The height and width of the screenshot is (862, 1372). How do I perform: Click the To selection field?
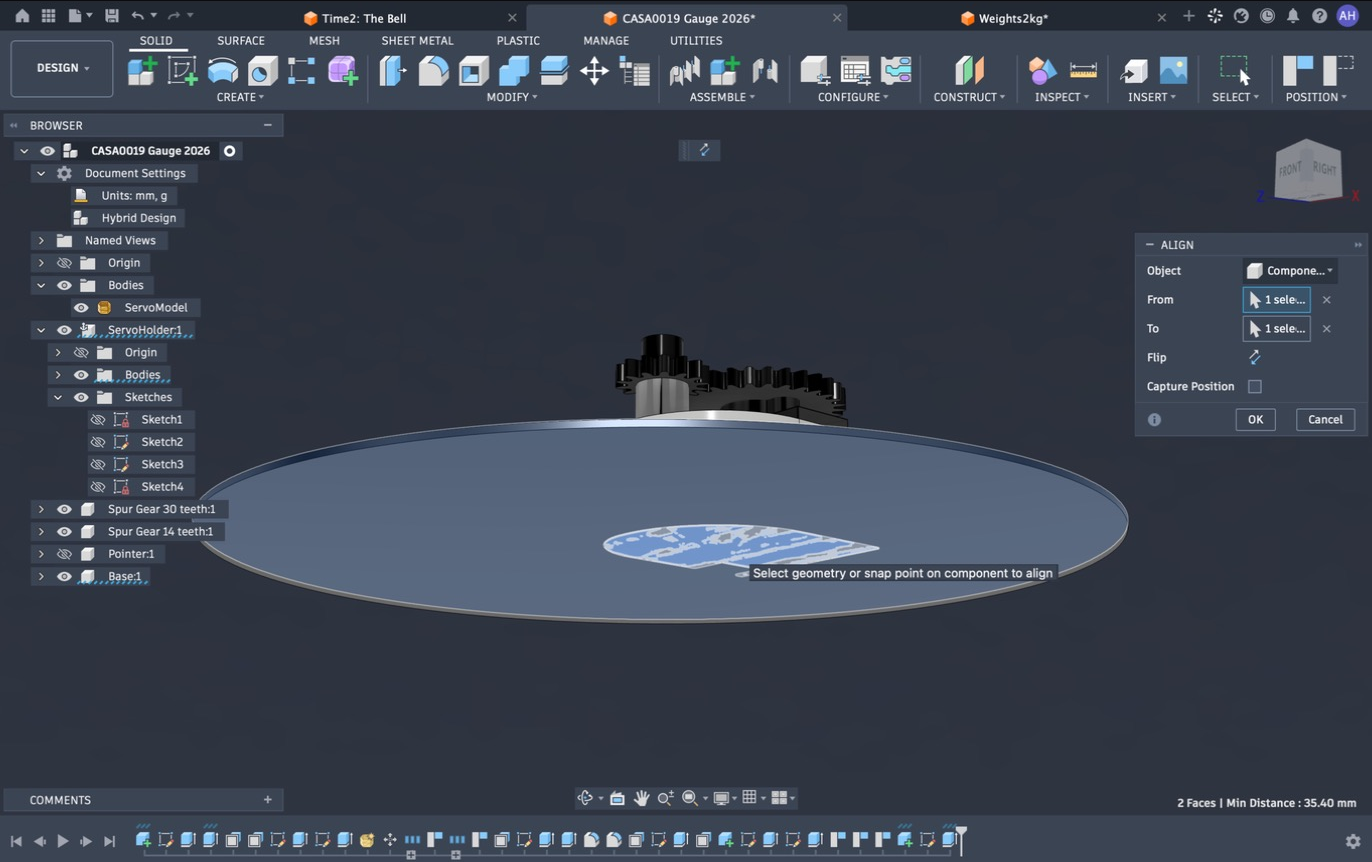point(1276,329)
